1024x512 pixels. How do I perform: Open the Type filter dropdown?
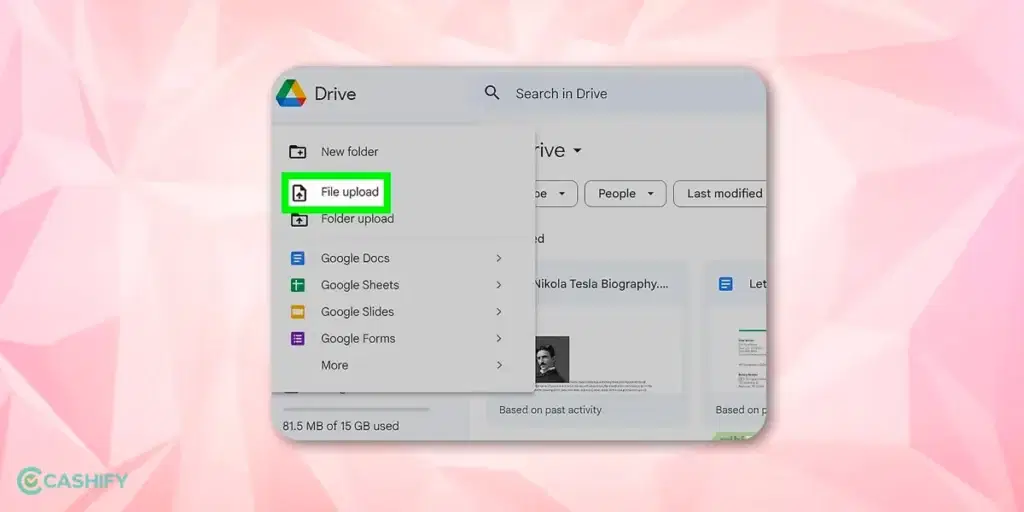click(x=556, y=193)
